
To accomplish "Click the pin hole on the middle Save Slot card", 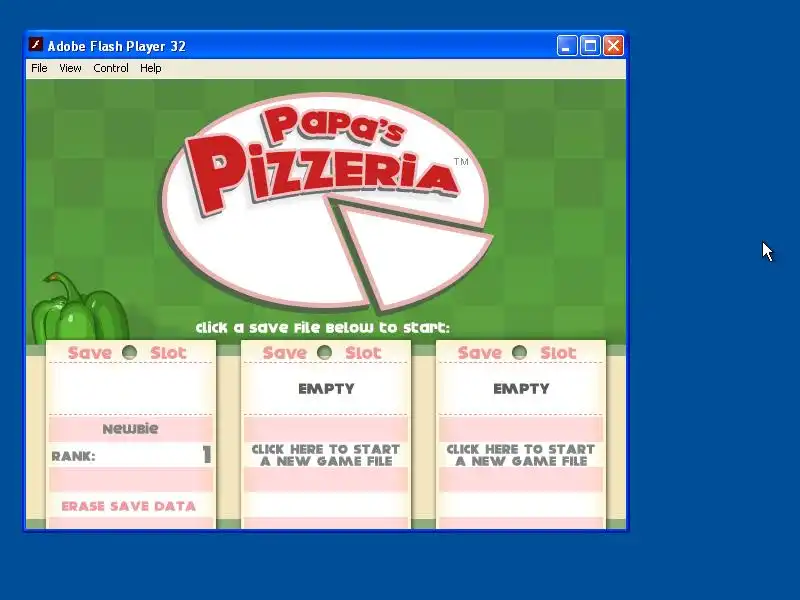I will [324, 352].
